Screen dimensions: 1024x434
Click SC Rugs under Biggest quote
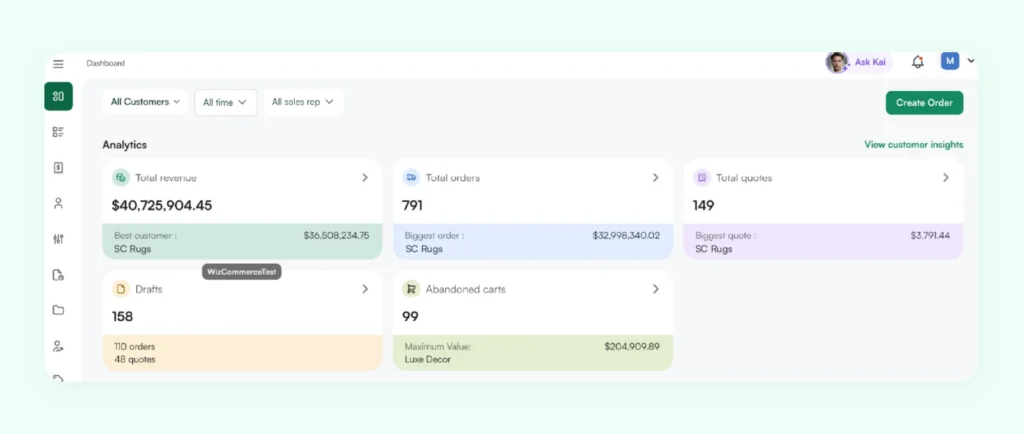coord(714,249)
